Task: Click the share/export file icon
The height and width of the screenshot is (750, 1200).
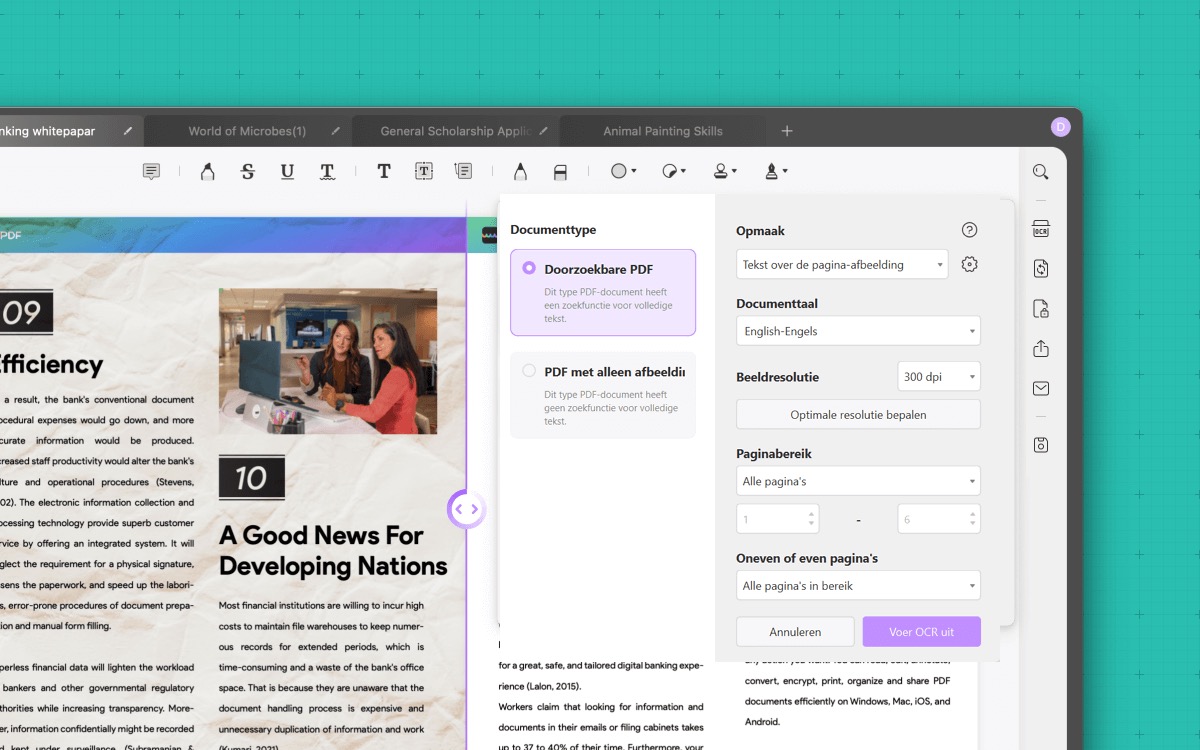Action: [x=1041, y=348]
